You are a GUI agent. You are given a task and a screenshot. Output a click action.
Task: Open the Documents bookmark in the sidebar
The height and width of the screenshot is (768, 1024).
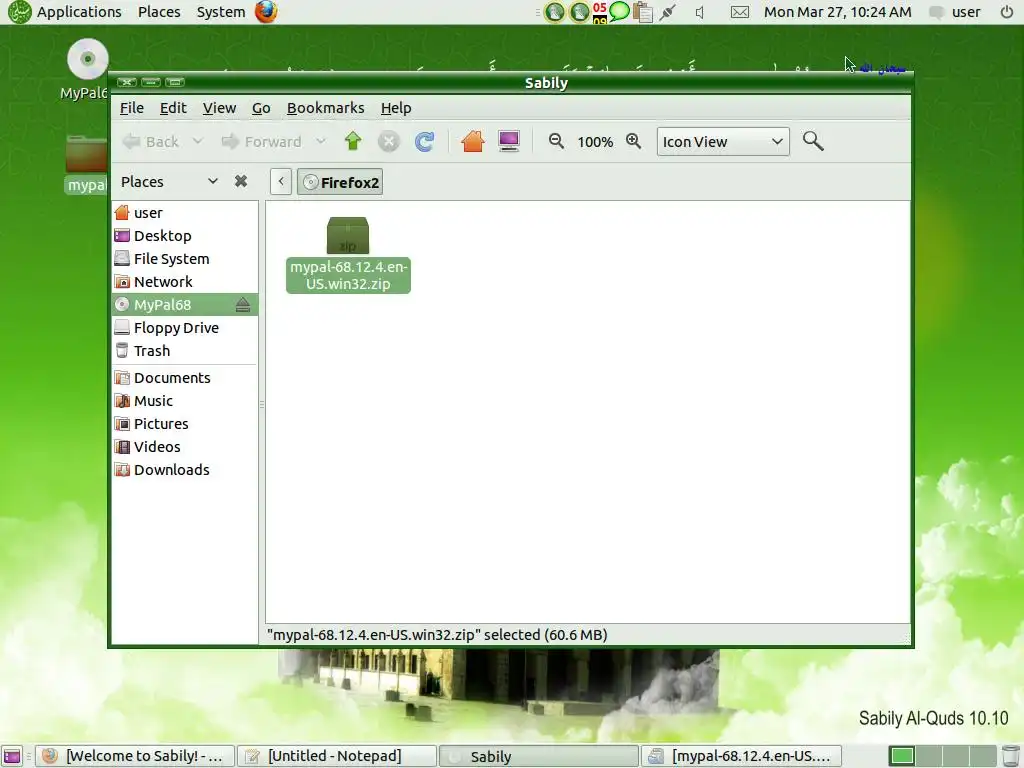pyautogui.click(x=185, y=377)
